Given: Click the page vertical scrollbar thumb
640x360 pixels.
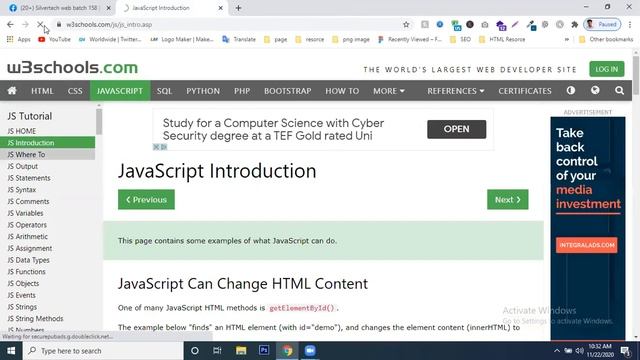Looking at the screenshot, I should 636,75.
